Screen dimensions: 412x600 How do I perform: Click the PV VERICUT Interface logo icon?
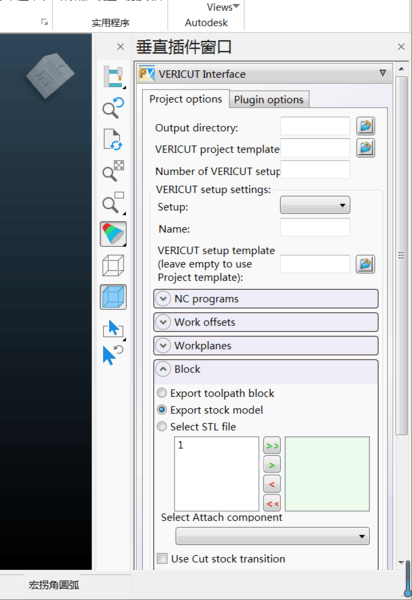tap(147, 73)
